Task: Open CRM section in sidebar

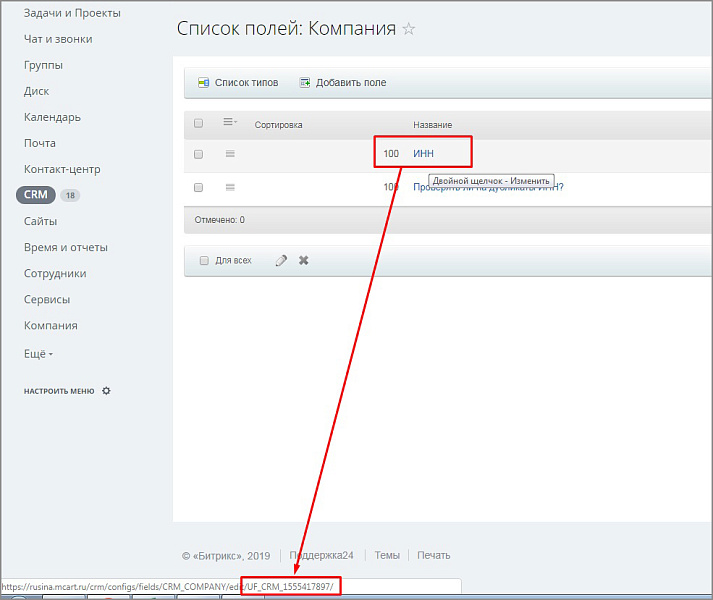Action: point(36,195)
